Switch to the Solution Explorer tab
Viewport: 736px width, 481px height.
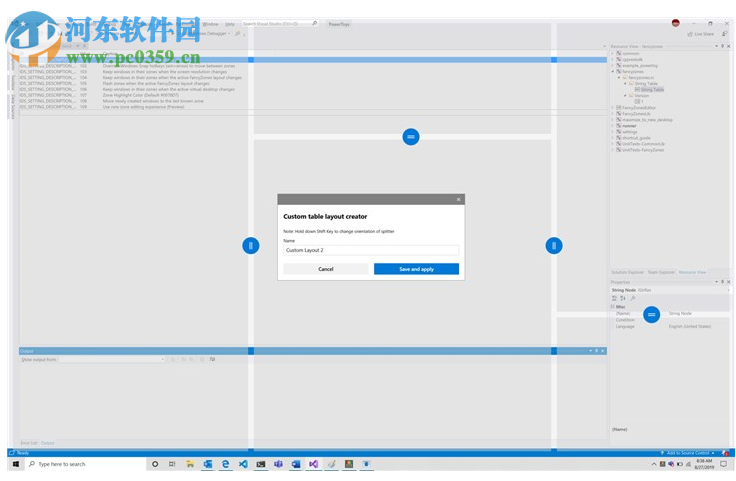(627, 272)
